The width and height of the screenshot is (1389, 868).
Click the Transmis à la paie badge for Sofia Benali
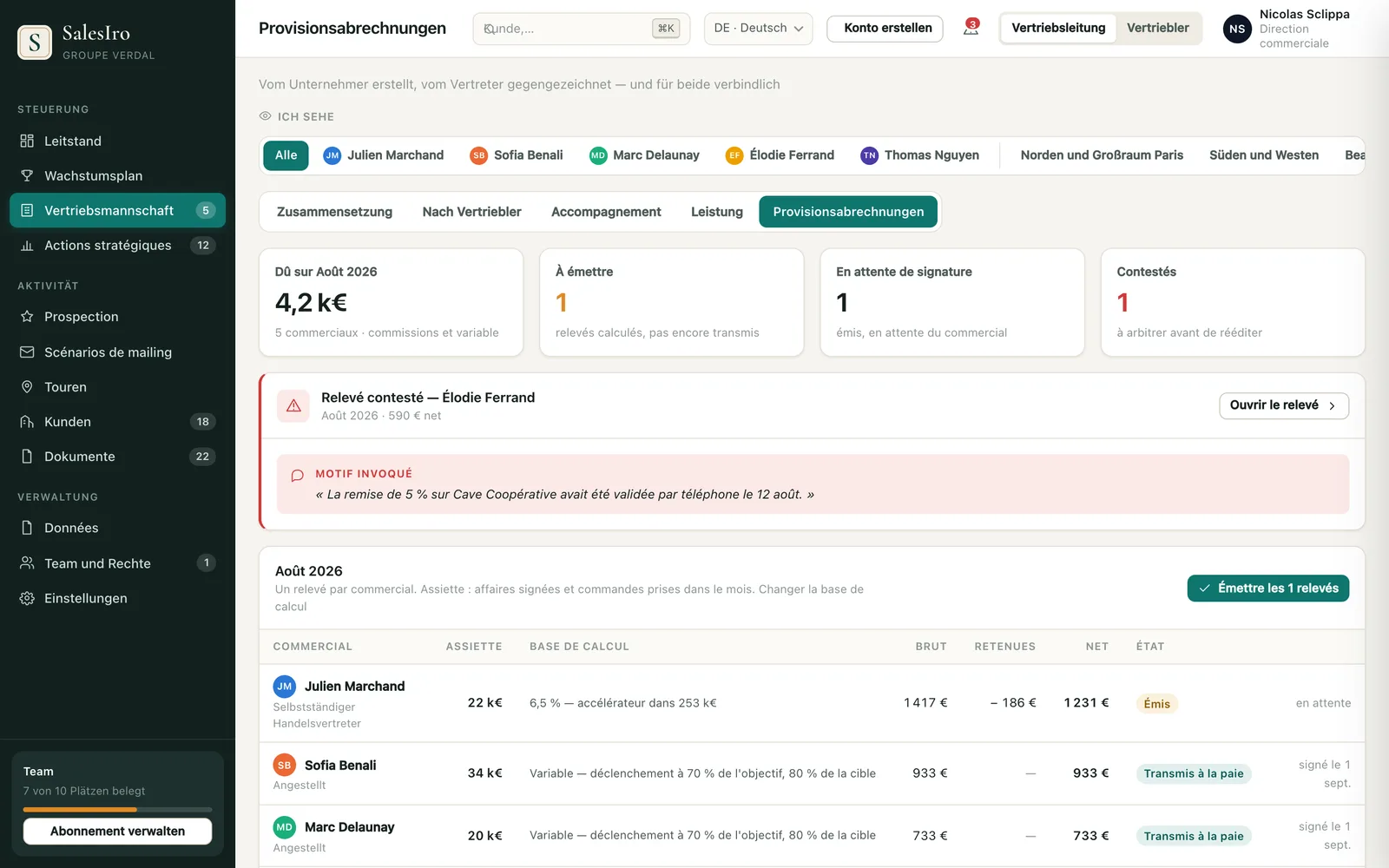1194,773
